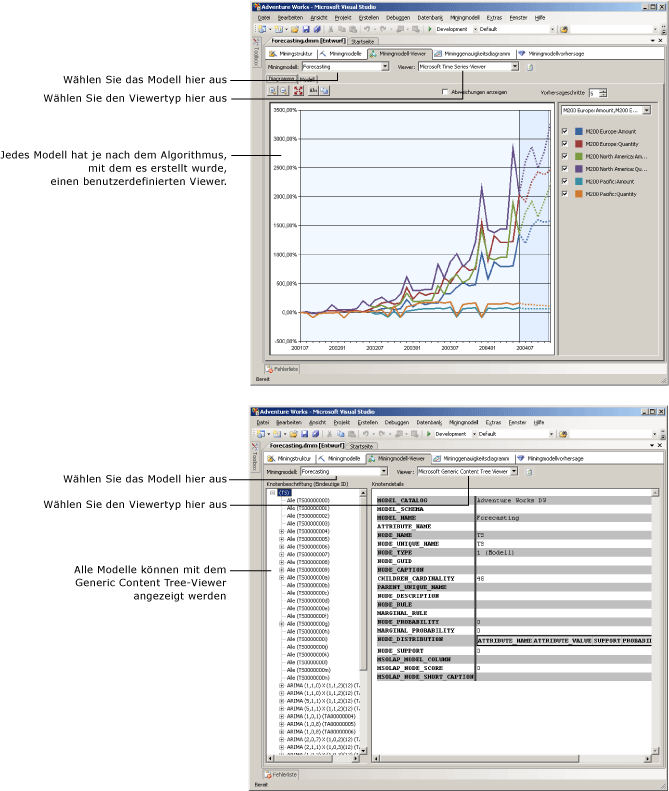Screen dimensions: 669x791
Task: Open the Microsoft Time Series Viewer dropdown
Action: 515,67
